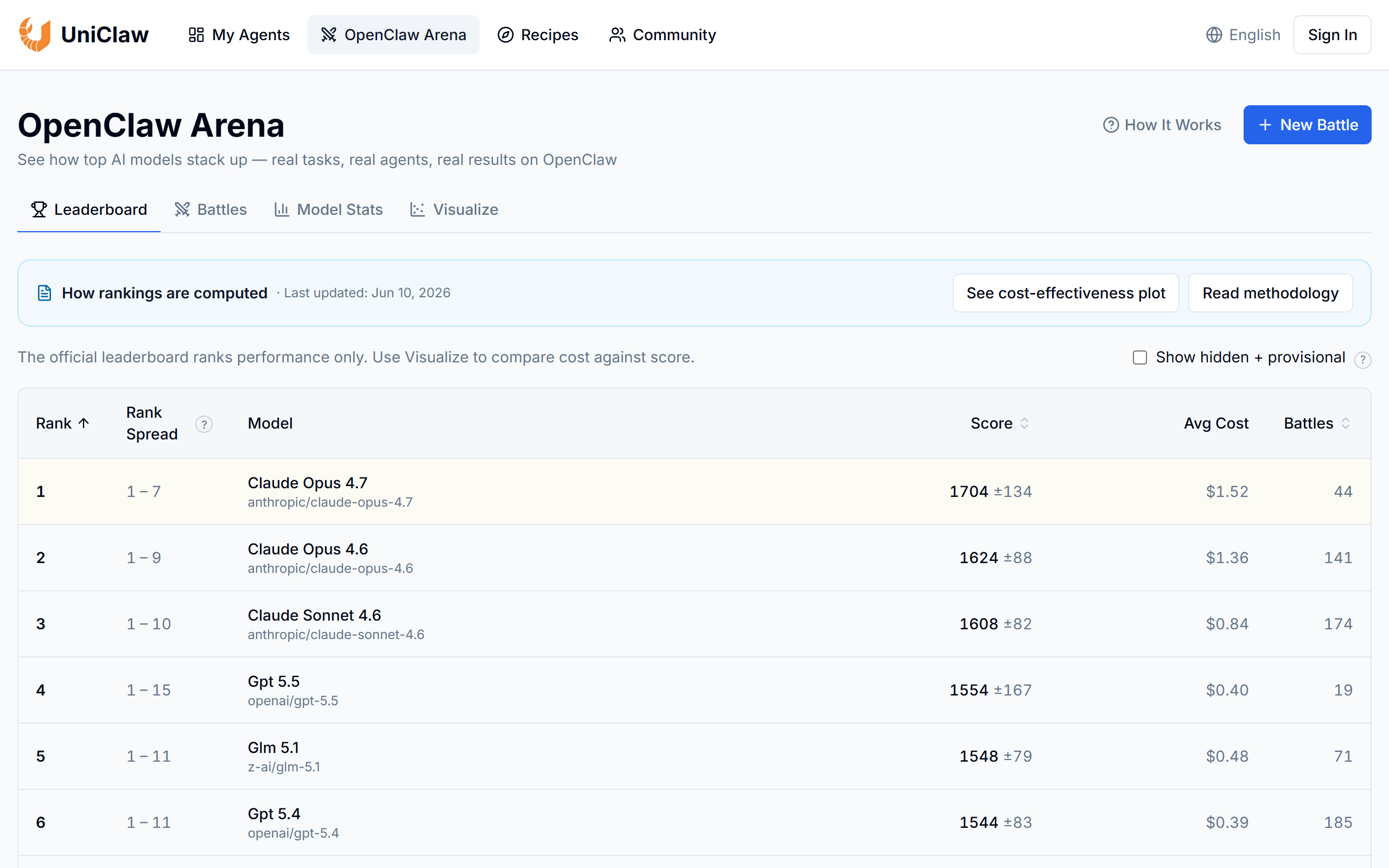
Task: Click Last updated: Jun 10, 2026 text
Action: pos(367,293)
